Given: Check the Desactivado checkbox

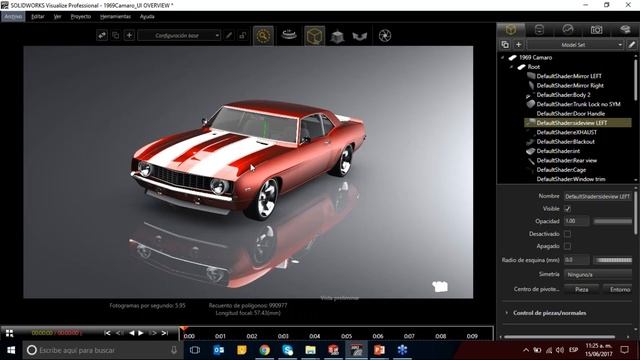Looking at the screenshot, I should click(567, 234).
